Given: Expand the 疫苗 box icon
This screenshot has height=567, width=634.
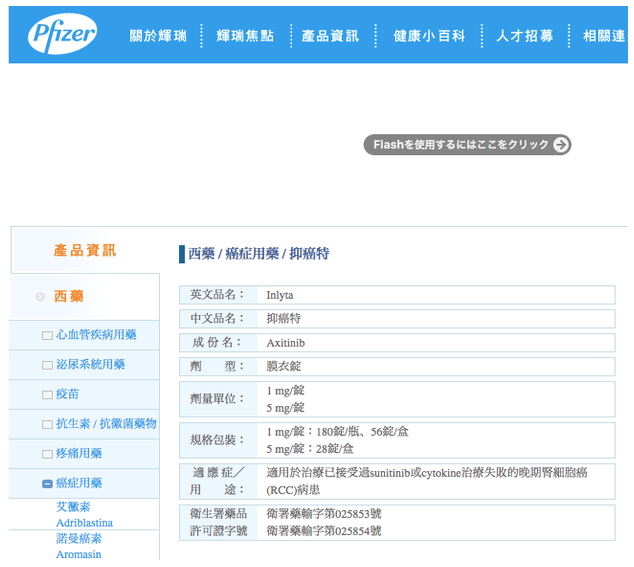Looking at the screenshot, I should coord(47,395).
